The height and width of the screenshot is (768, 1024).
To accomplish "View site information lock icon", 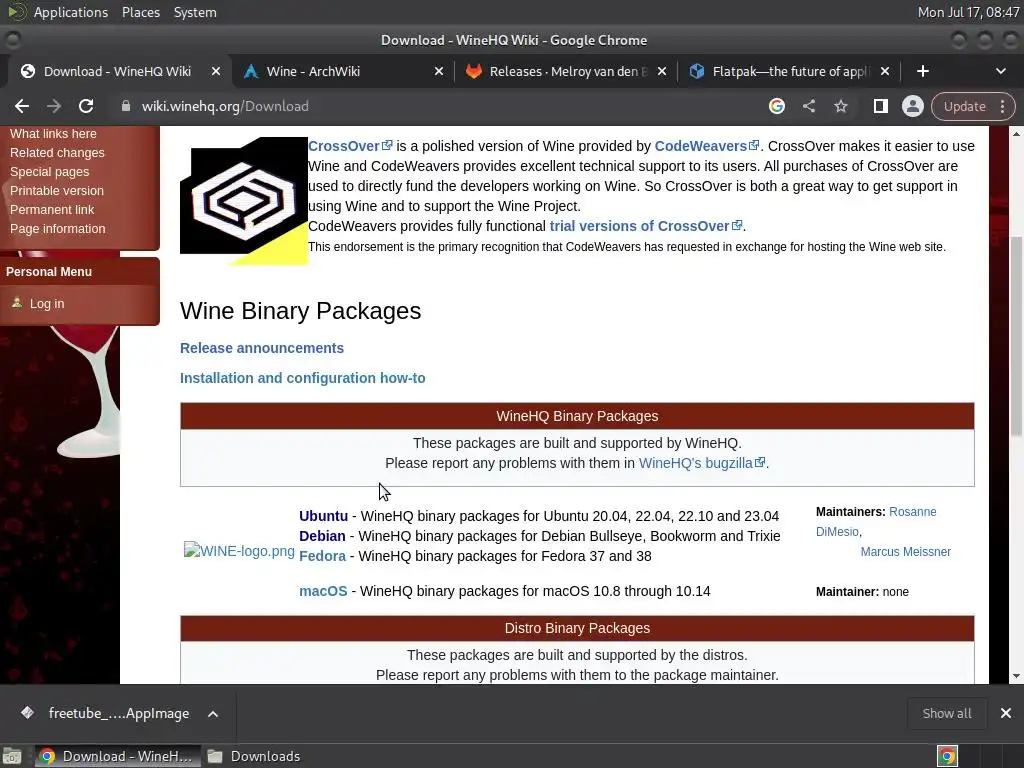I will 125,106.
